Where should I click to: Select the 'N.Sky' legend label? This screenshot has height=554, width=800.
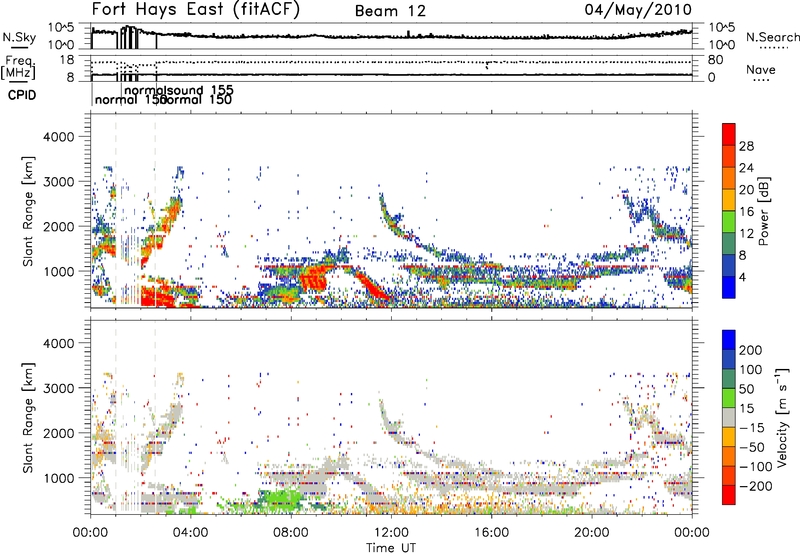pyautogui.click(x=19, y=37)
